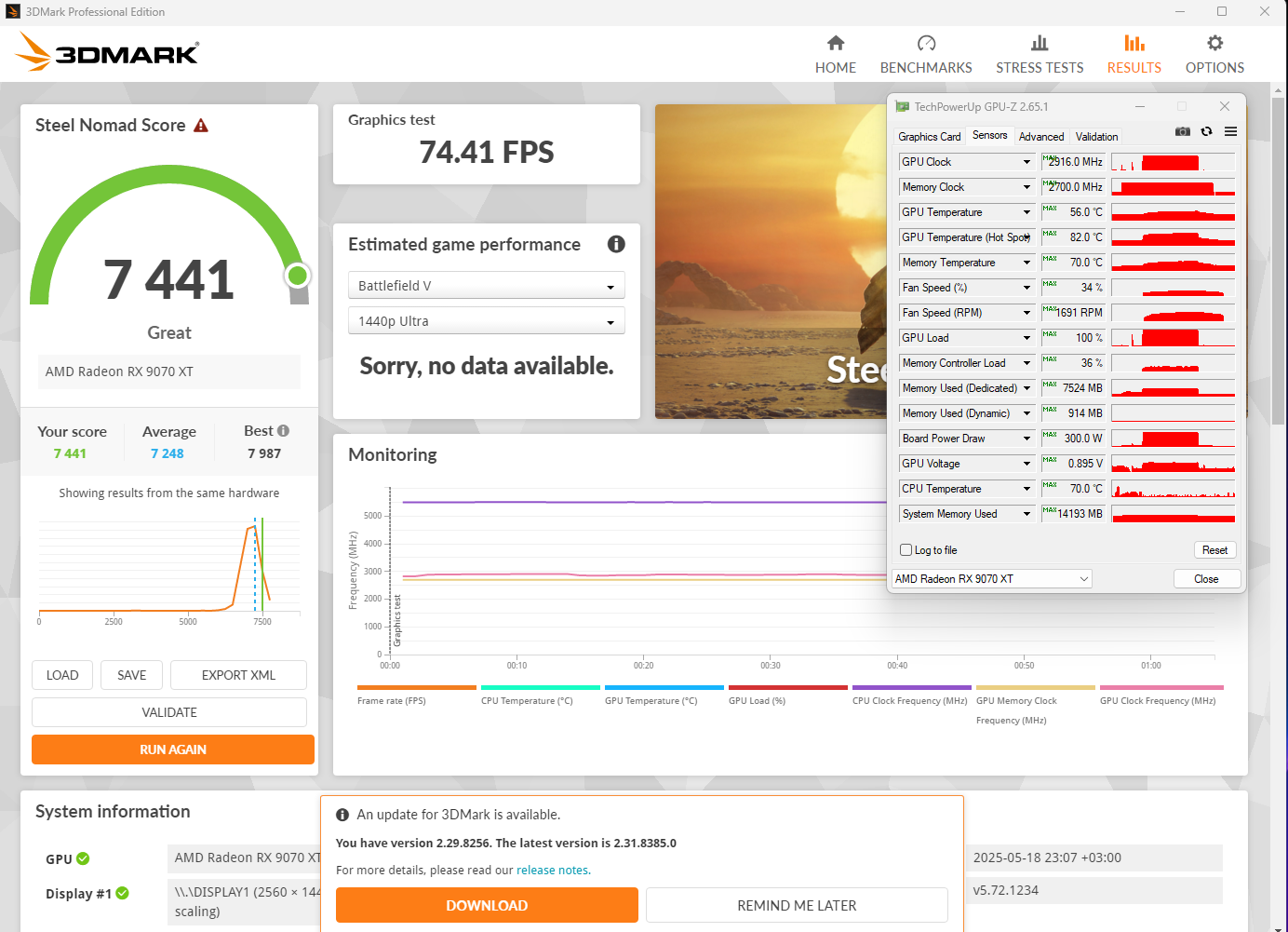
Task: Click DOWNLOAD to update 3DMark
Action: point(487,905)
